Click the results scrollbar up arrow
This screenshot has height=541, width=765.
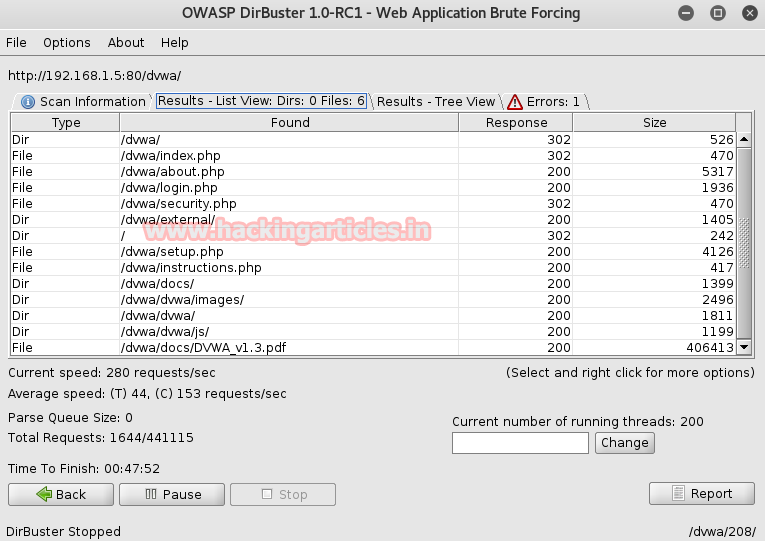coord(744,140)
